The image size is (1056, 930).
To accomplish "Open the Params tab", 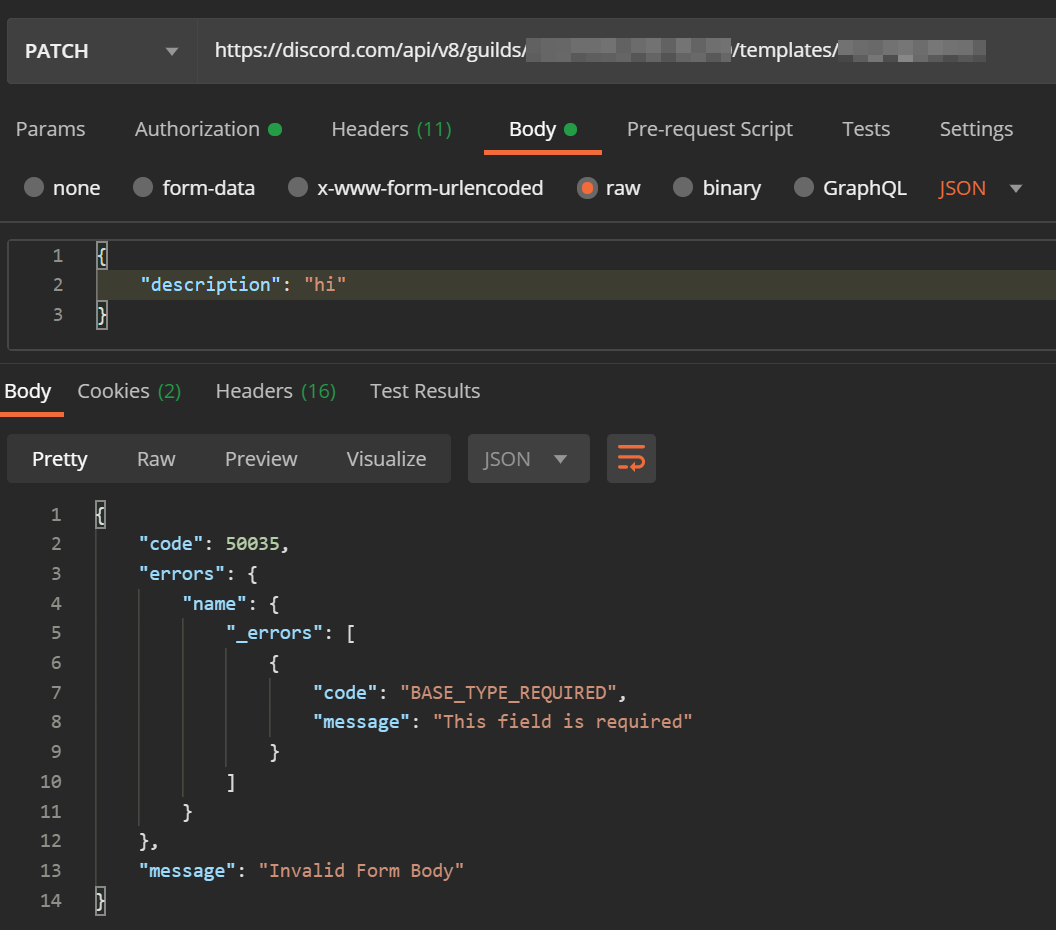I will pyautogui.click(x=51, y=129).
